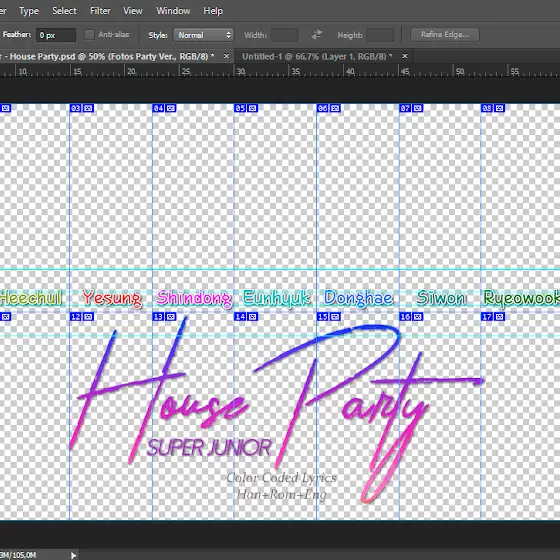Click slice 12 badge icon
Viewport: 560px width, 560px height.
pyautogui.click(x=89, y=317)
